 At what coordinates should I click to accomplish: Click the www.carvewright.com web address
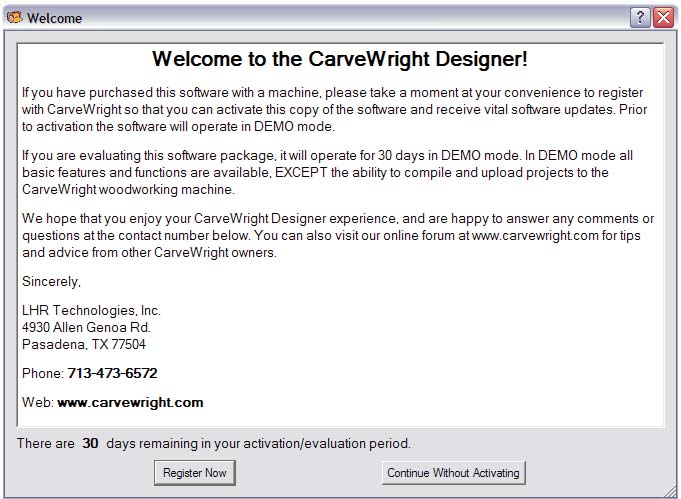tap(130, 402)
